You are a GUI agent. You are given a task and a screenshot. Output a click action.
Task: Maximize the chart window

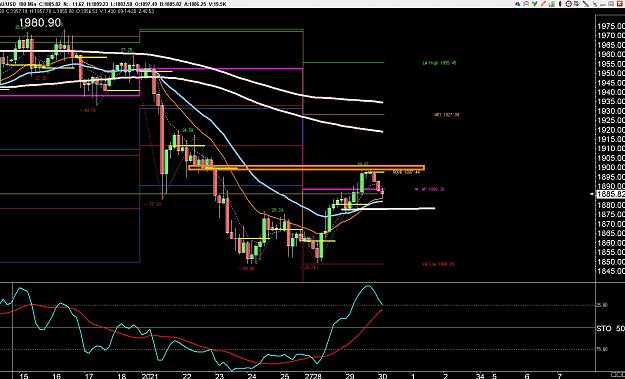click(x=610, y=4)
